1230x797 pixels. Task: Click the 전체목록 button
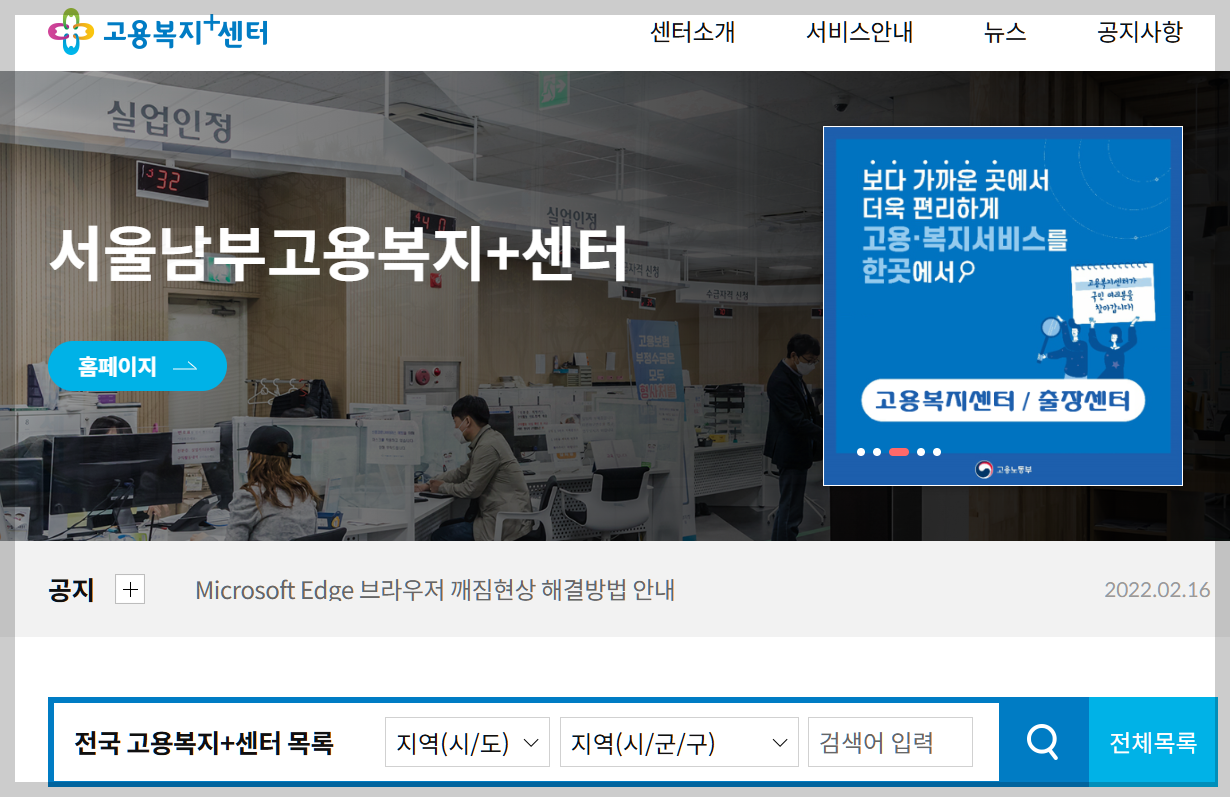[x=1153, y=741]
